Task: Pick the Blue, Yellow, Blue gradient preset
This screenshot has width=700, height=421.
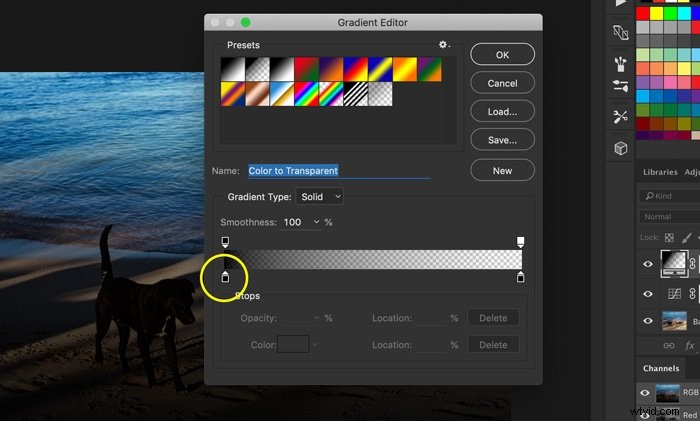Action: click(x=380, y=69)
